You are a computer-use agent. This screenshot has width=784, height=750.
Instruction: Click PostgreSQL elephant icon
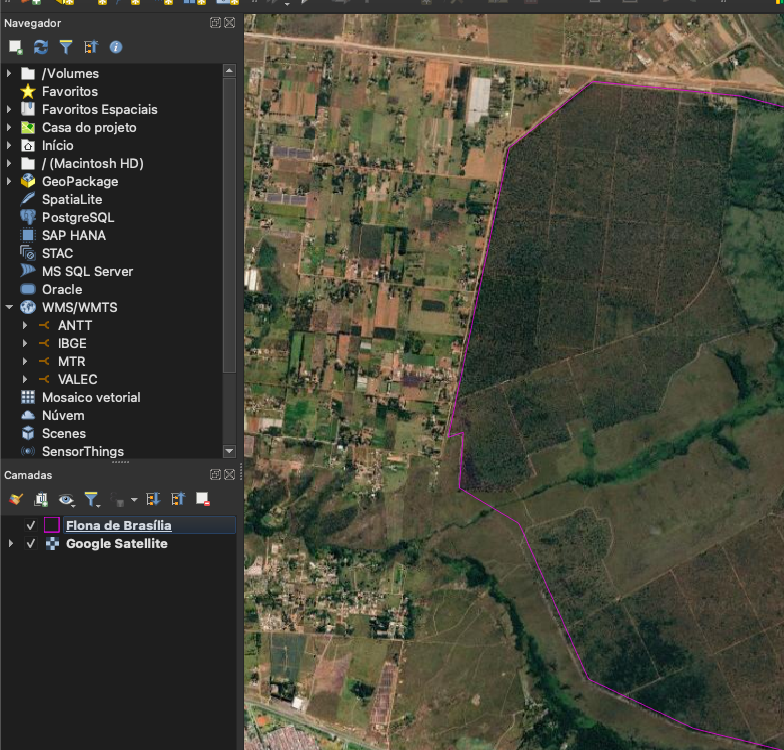(x=28, y=217)
